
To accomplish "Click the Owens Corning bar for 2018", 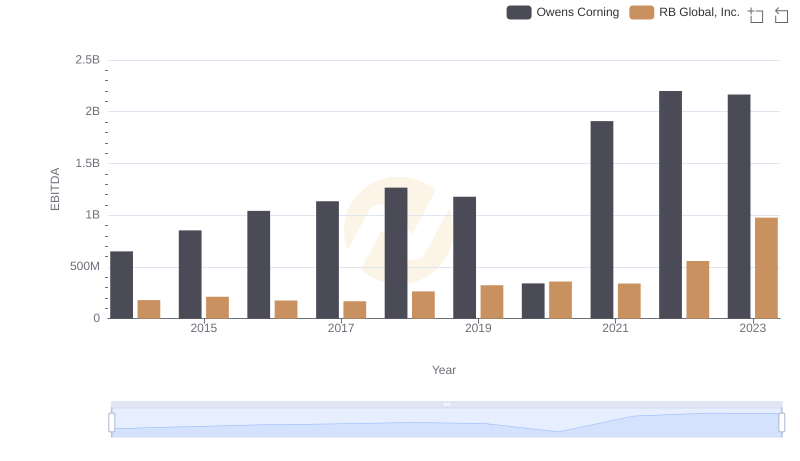I will coord(396,253).
